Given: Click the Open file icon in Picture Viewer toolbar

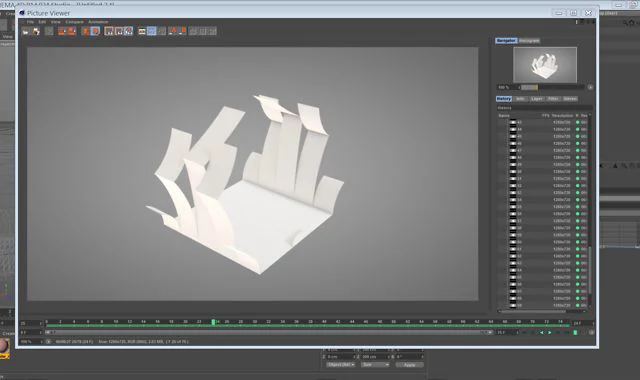Looking at the screenshot, I should (x=25, y=31).
